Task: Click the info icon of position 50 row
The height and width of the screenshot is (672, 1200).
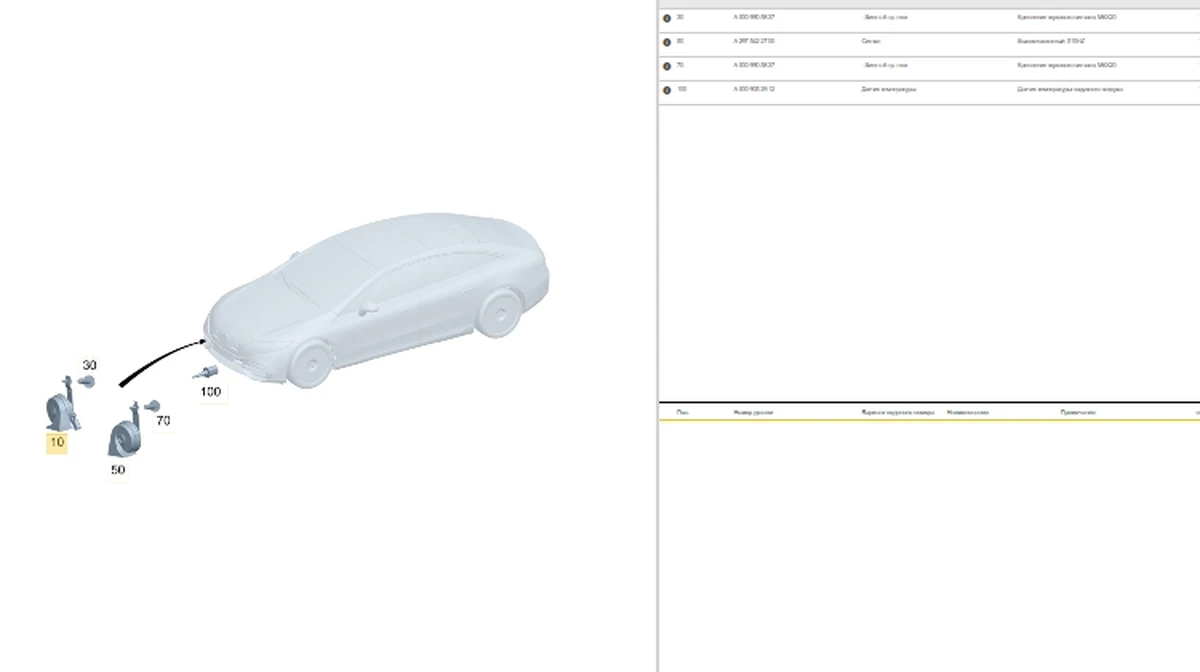Action: [667, 42]
